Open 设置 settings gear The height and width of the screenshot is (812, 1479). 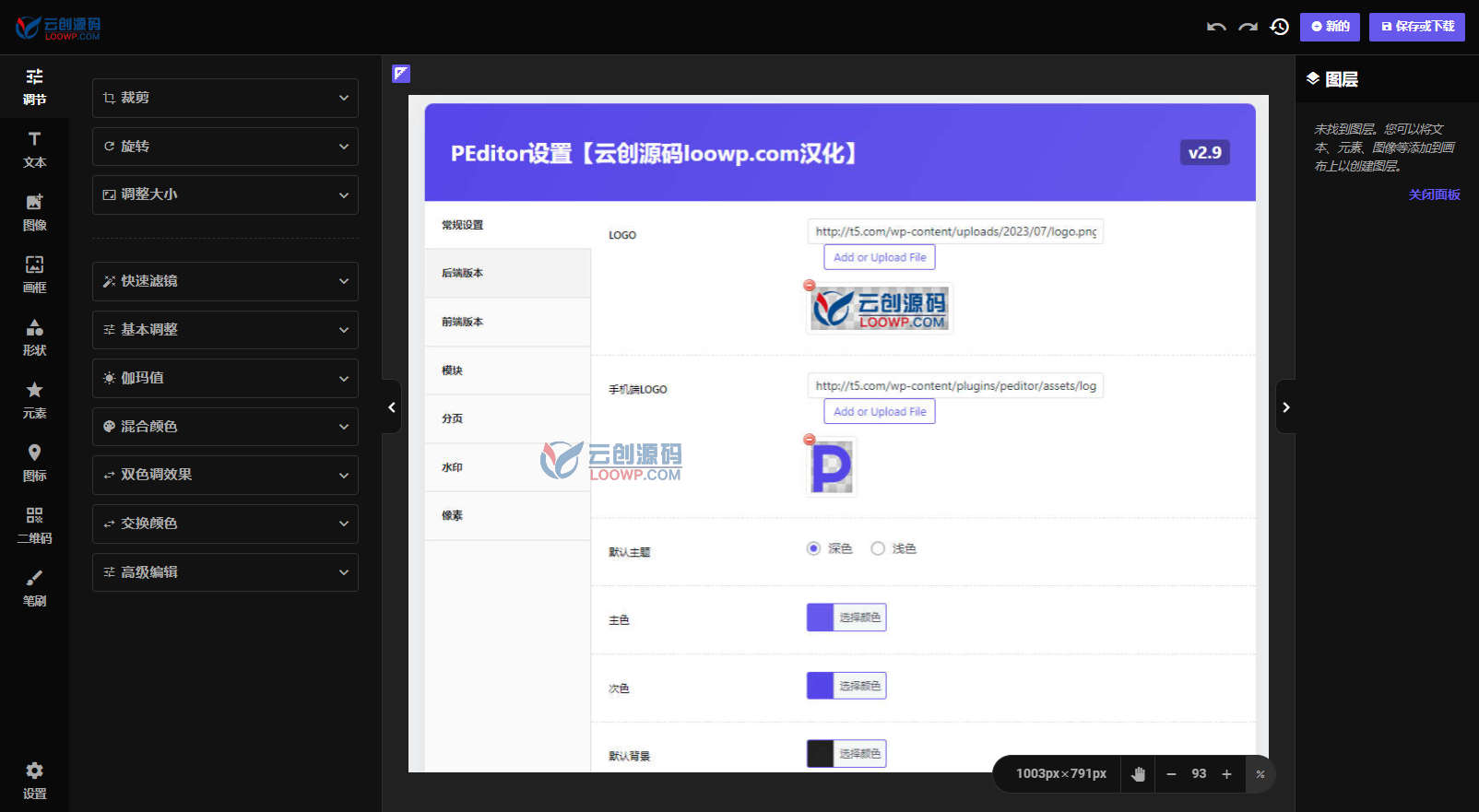coord(34,781)
